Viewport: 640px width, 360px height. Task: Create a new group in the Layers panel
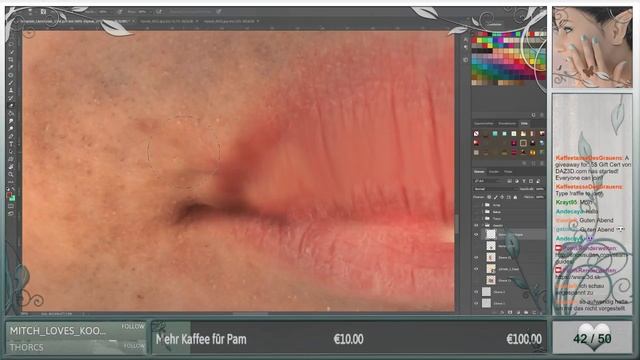[x=526, y=313]
